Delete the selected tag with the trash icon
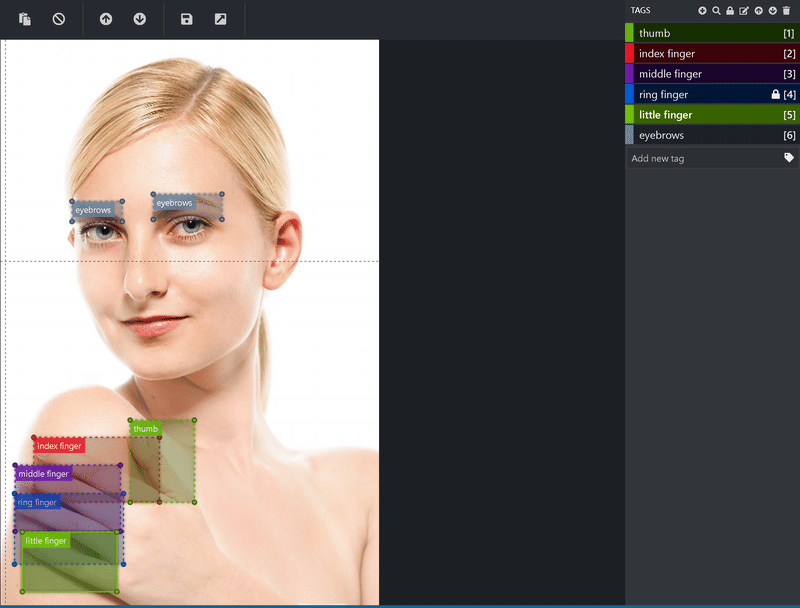This screenshot has width=800, height=608. (x=786, y=11)
